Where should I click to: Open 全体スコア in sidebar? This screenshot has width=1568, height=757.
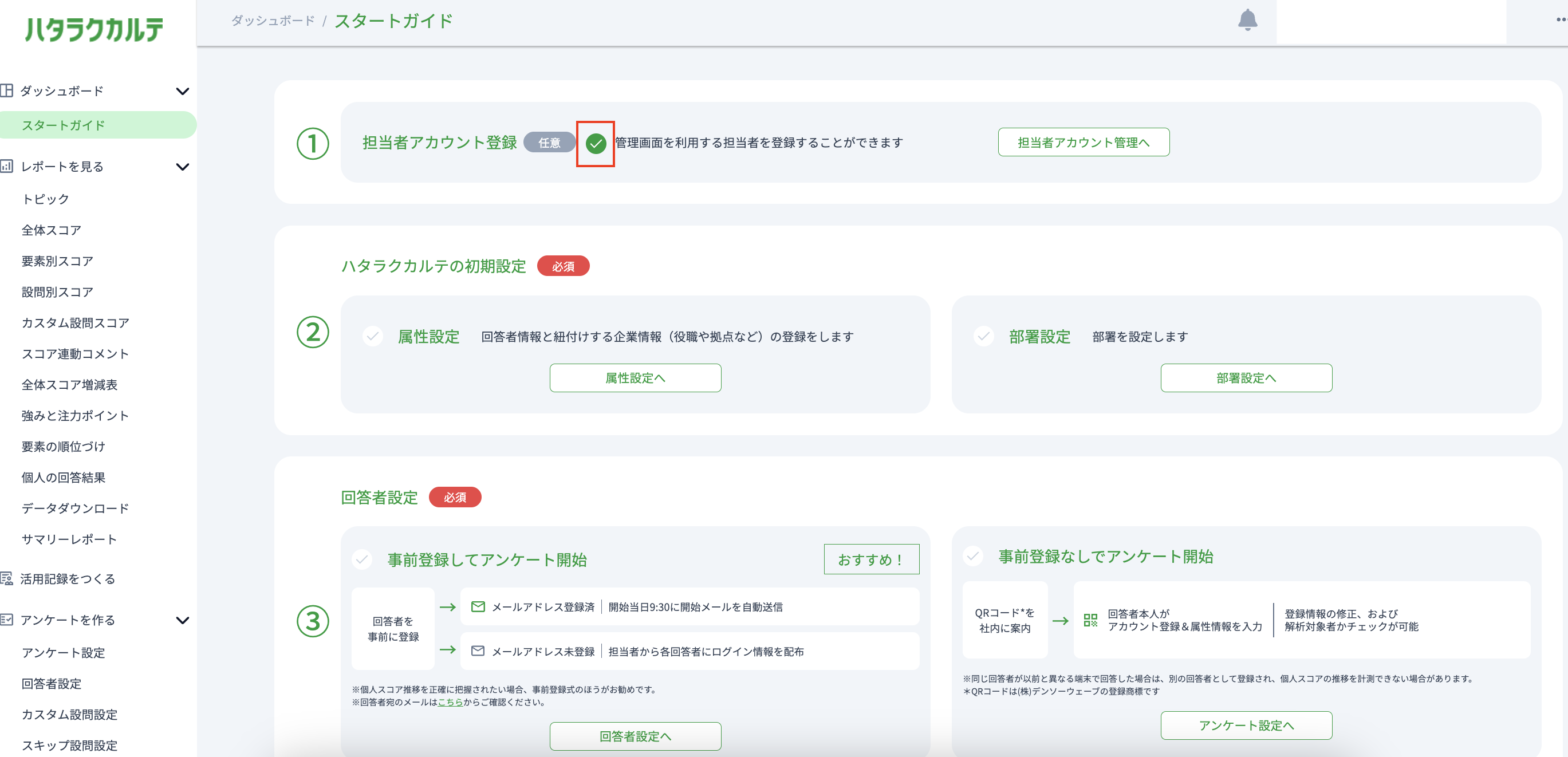pos(51,230)
